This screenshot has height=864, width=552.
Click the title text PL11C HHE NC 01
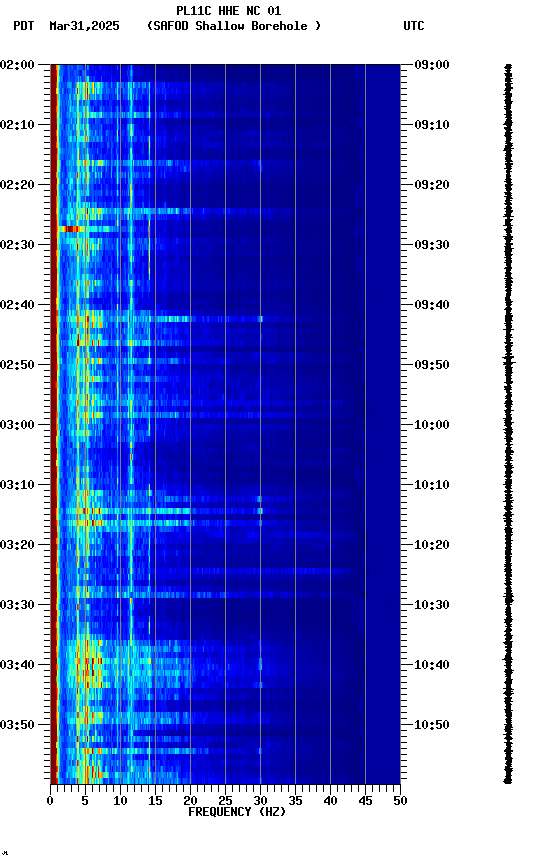coord(229,11)
